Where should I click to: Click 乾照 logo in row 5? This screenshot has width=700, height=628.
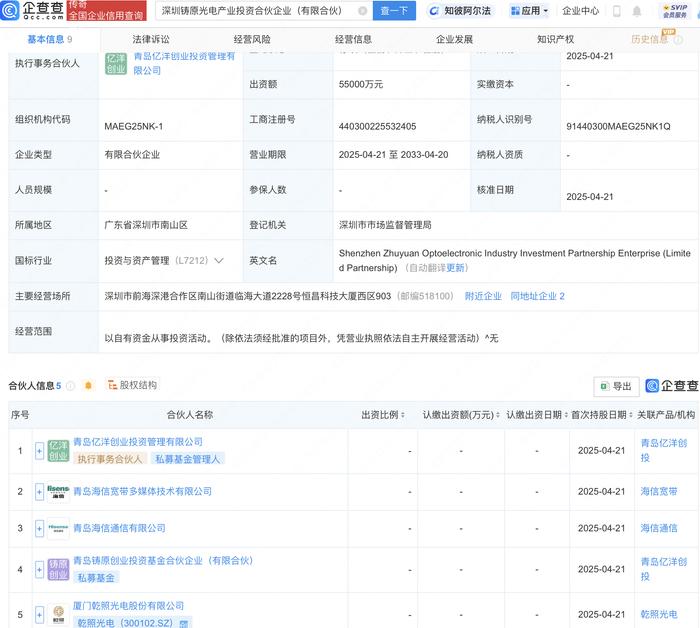(x=58, y=615)
